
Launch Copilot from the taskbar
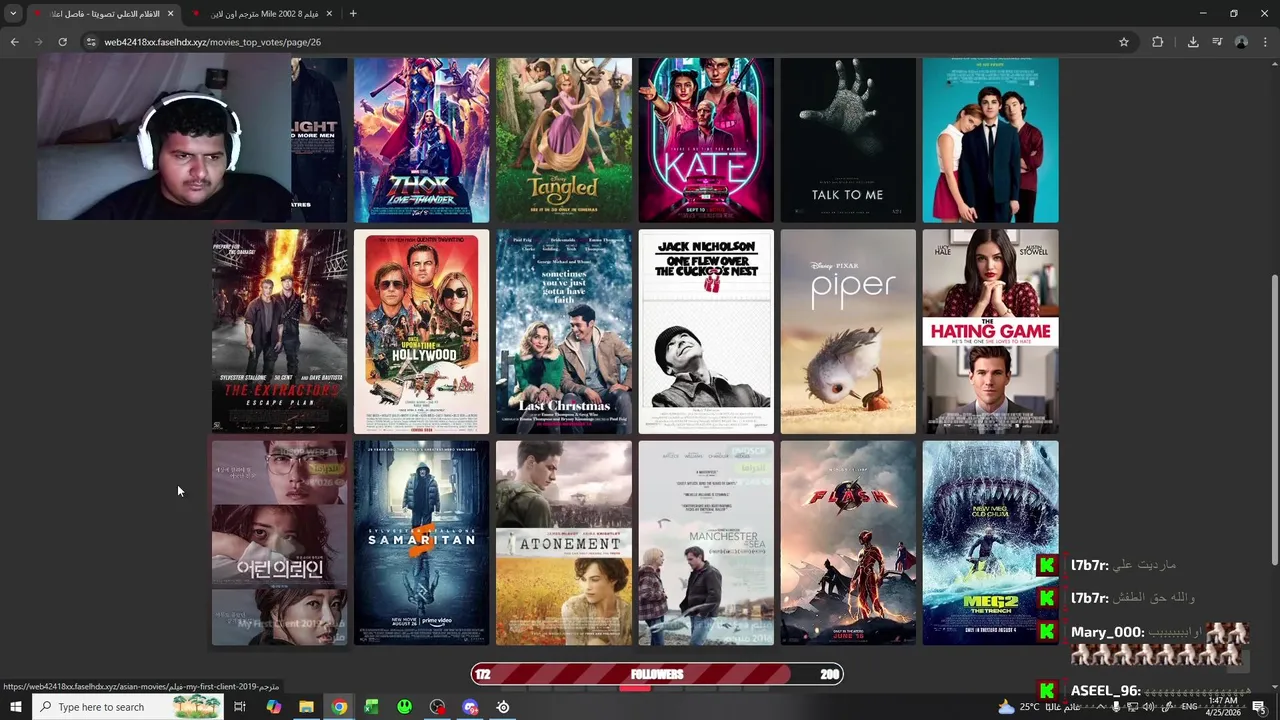274,707
